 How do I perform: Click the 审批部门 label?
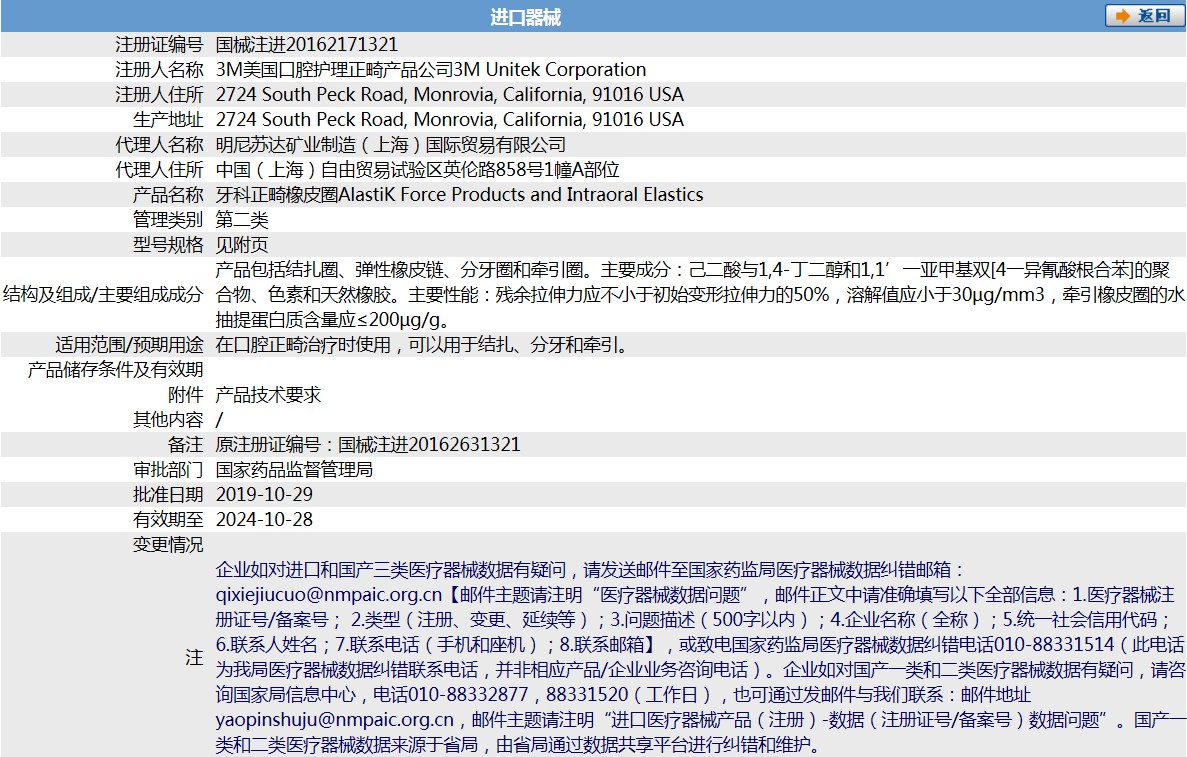pos(168,469)
